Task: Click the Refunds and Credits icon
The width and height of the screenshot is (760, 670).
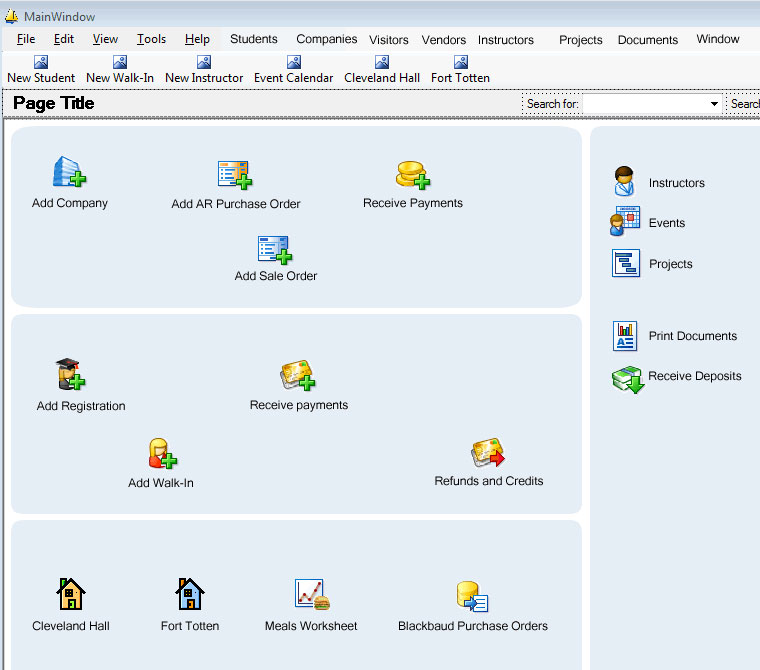Action: point(488,452)
